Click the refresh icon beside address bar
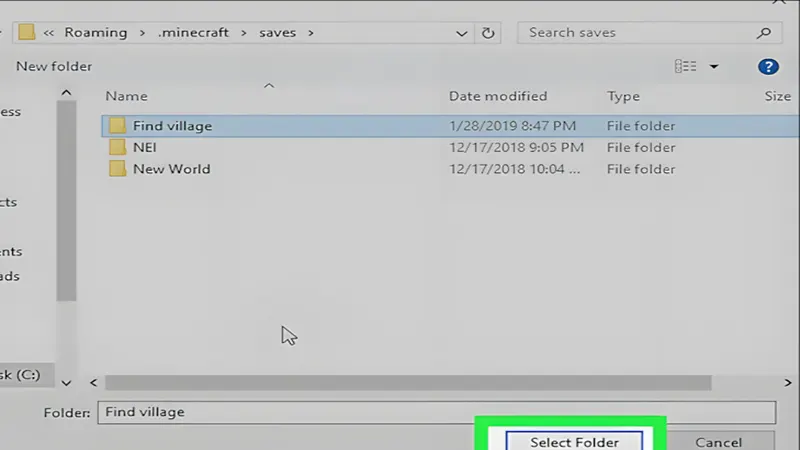This screenshot has height=450, width=800. [488, 33]
